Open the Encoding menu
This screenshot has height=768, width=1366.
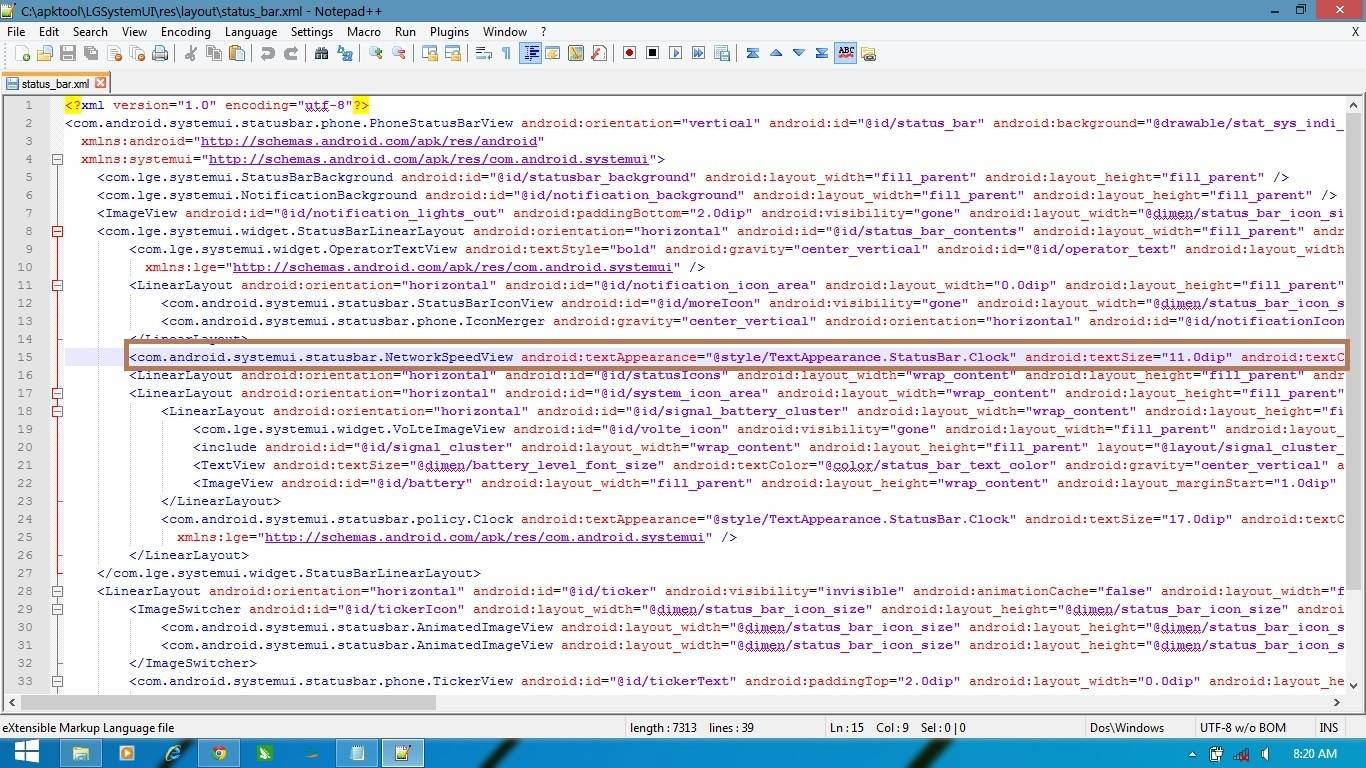186,31
